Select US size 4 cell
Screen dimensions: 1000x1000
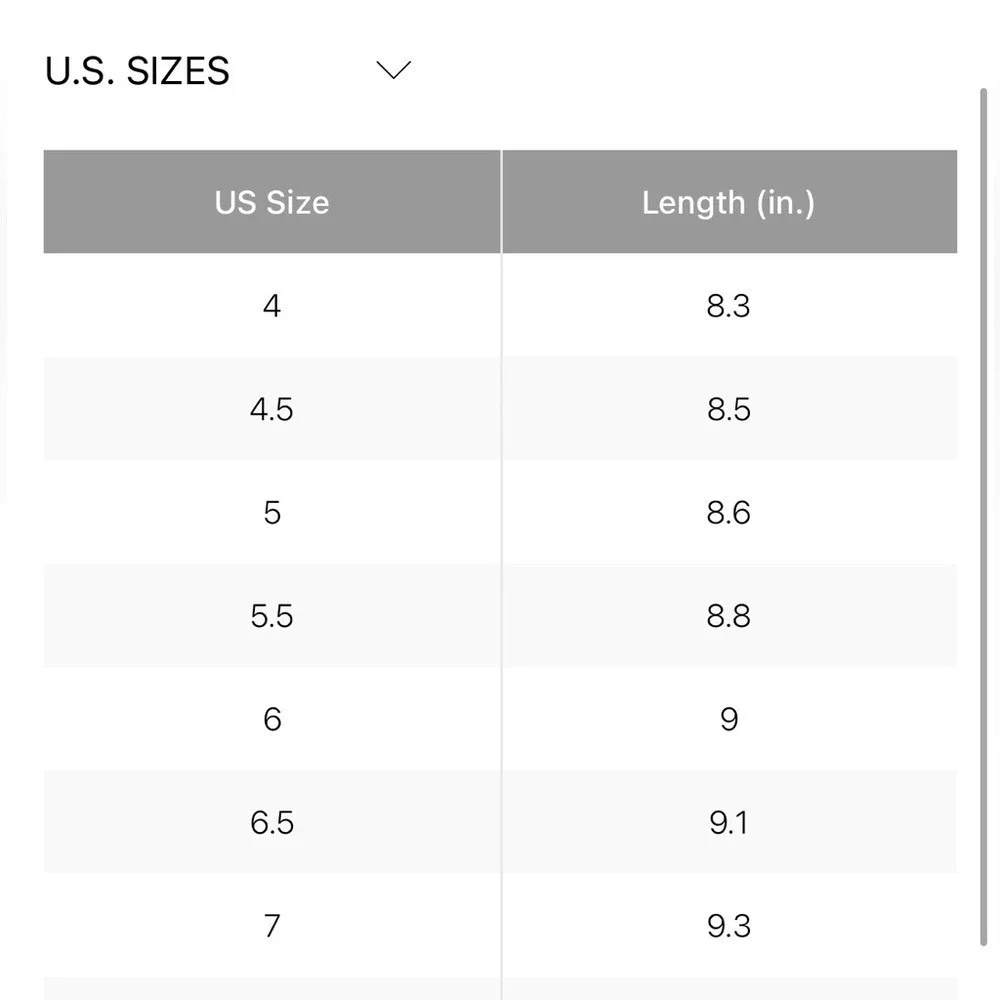click(272, 306)
